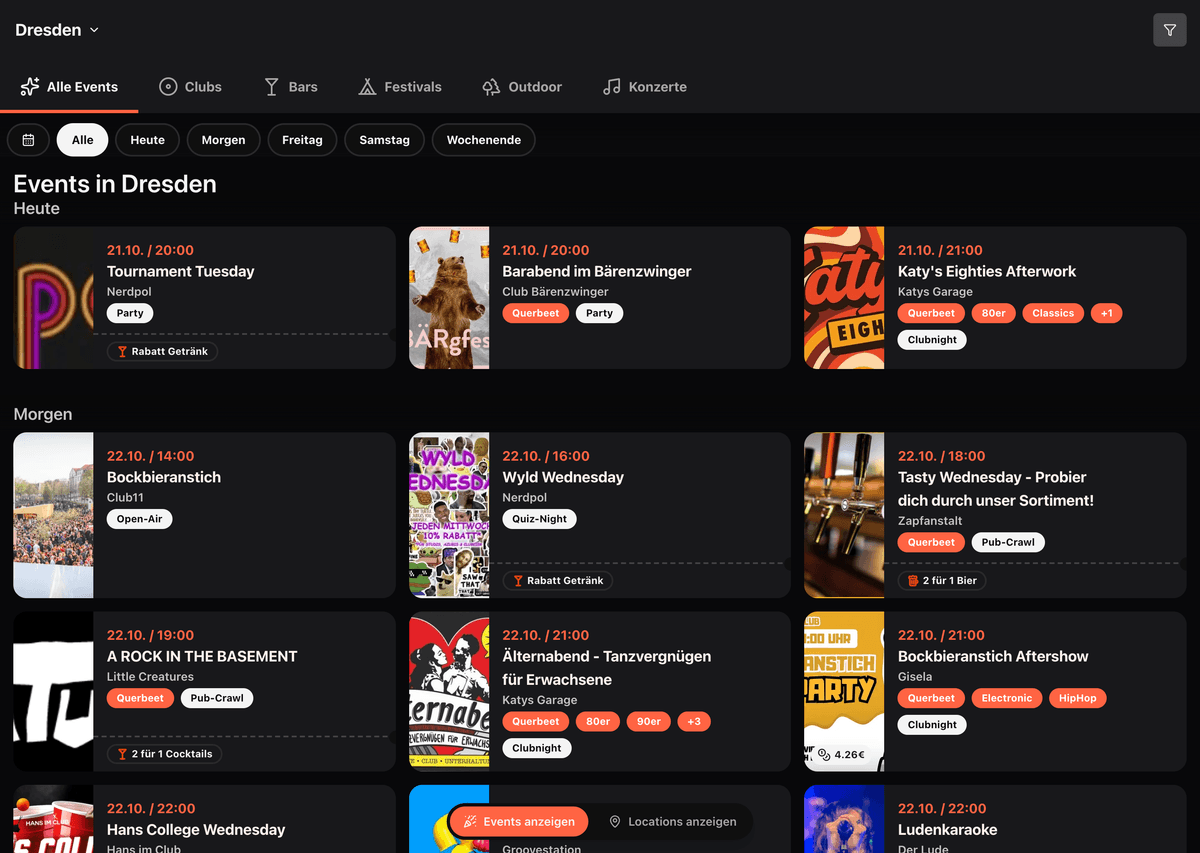
Task: Show events with Events anzeigen toggle
Action: coord(519,822)
